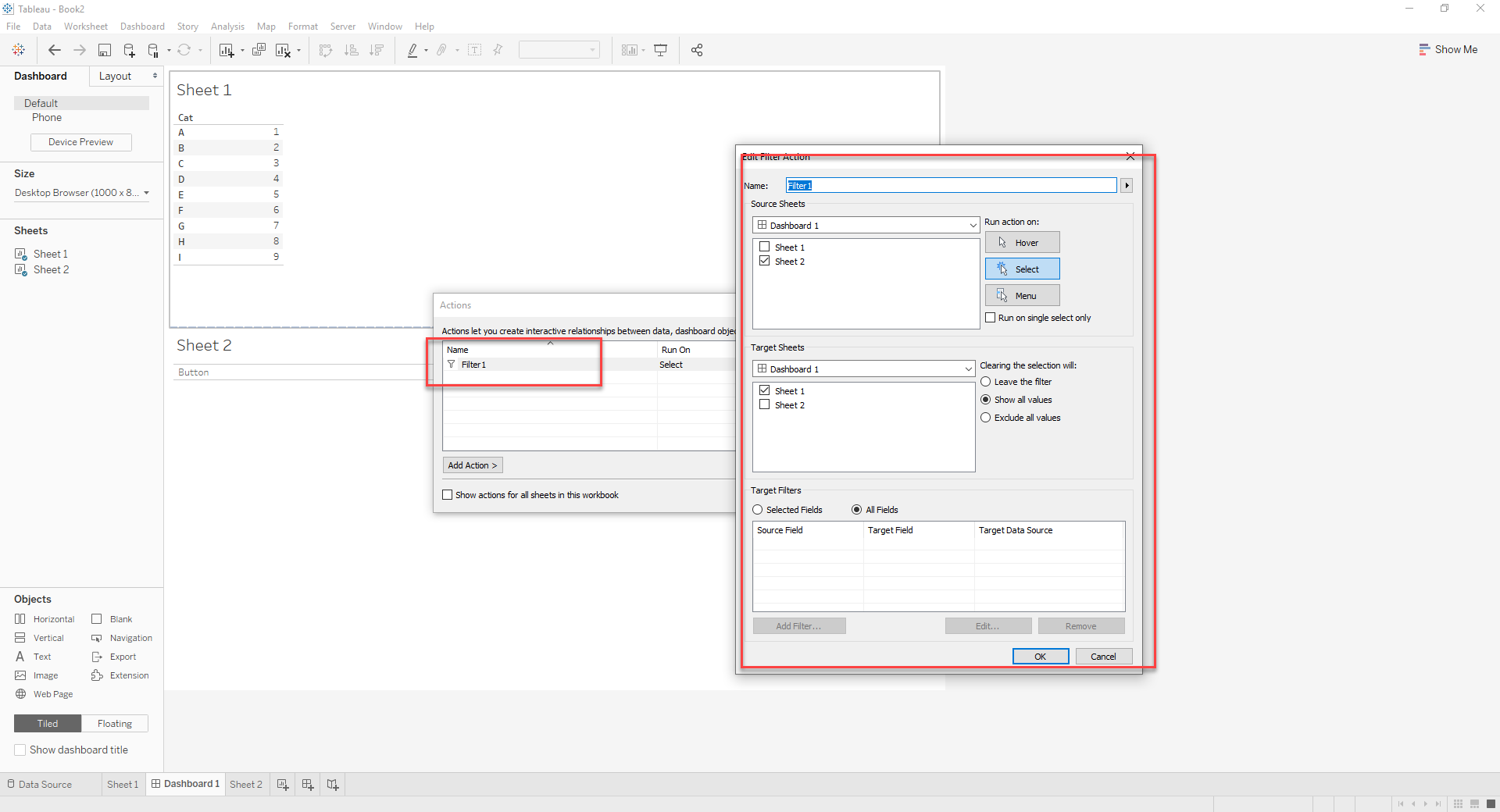Open the Analysis menu

227,27
